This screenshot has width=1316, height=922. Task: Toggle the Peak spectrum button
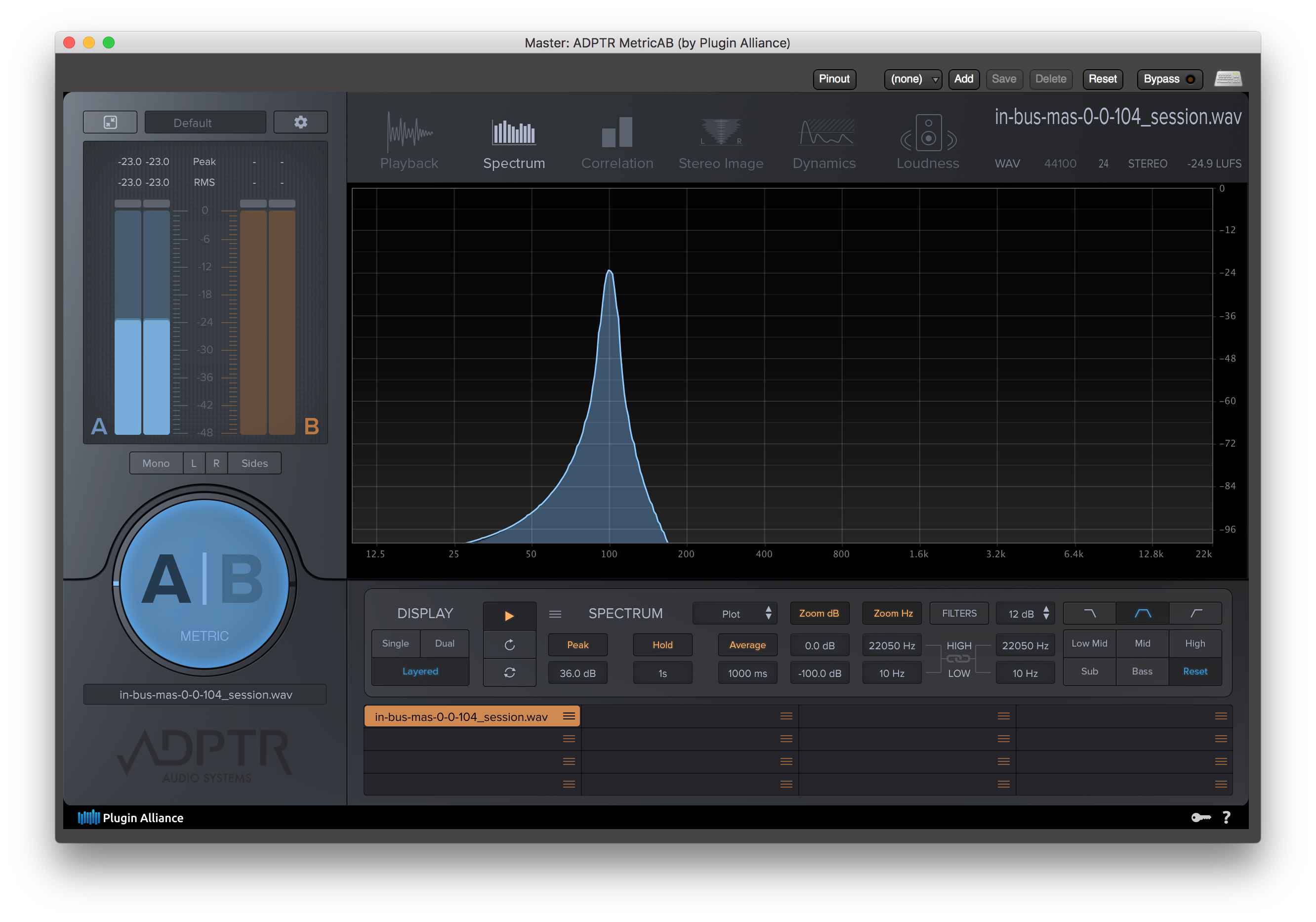point(577,645)
